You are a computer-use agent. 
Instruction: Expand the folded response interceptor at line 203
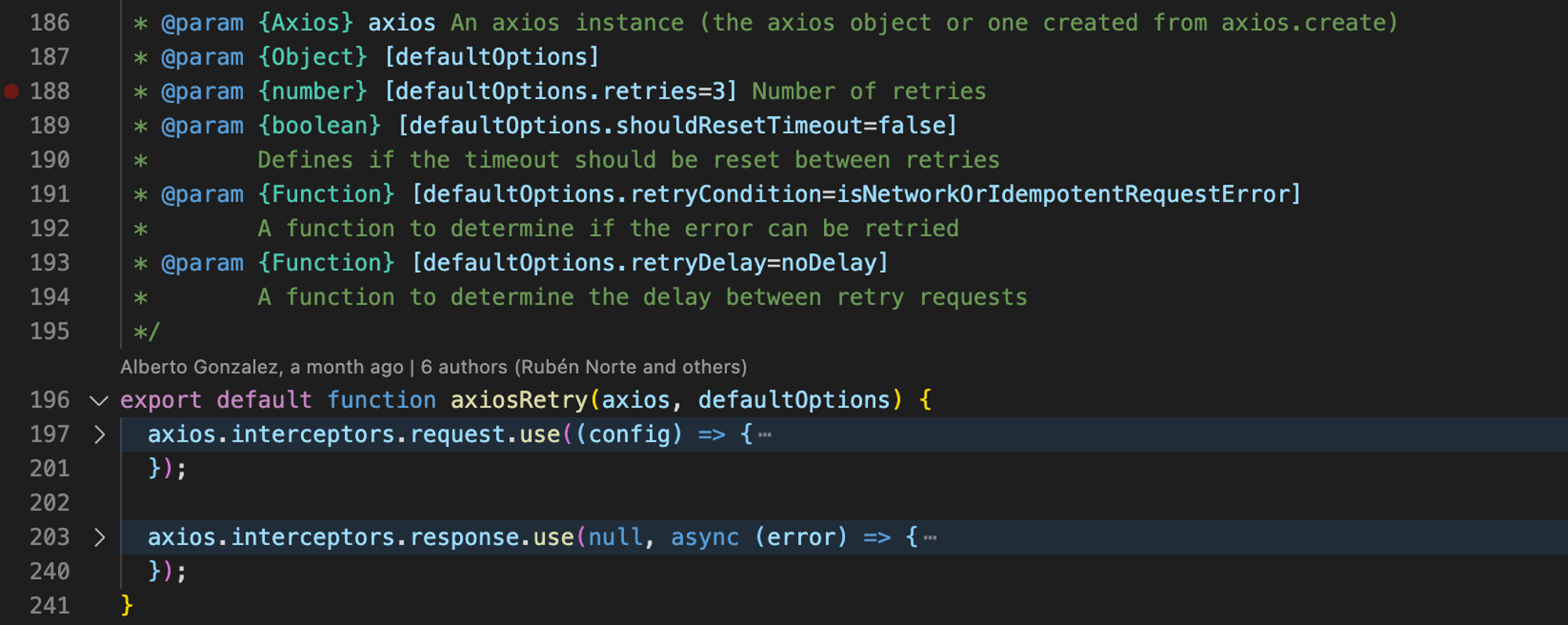coord(100,538)
